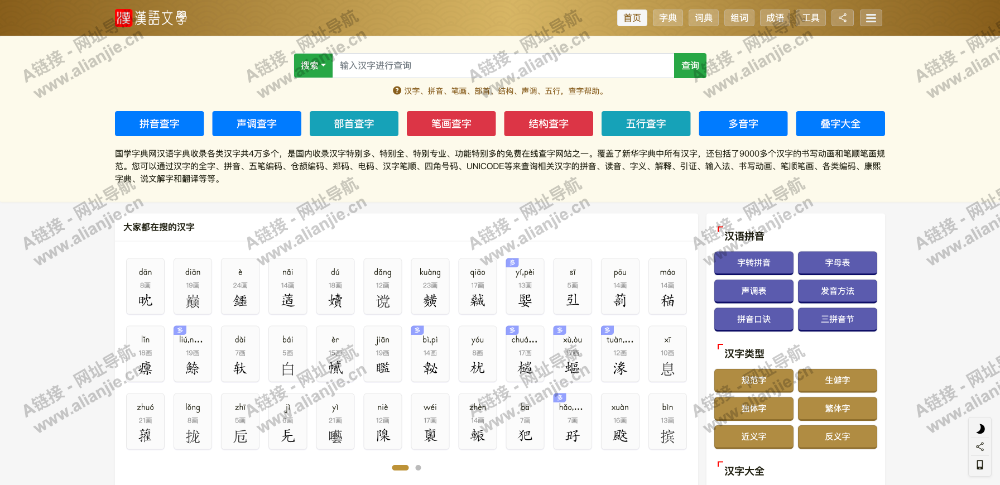This screenshot has width=1000, height=485.
Task: Open the 字典 navigation tab
Action: (x=668, y=18)
